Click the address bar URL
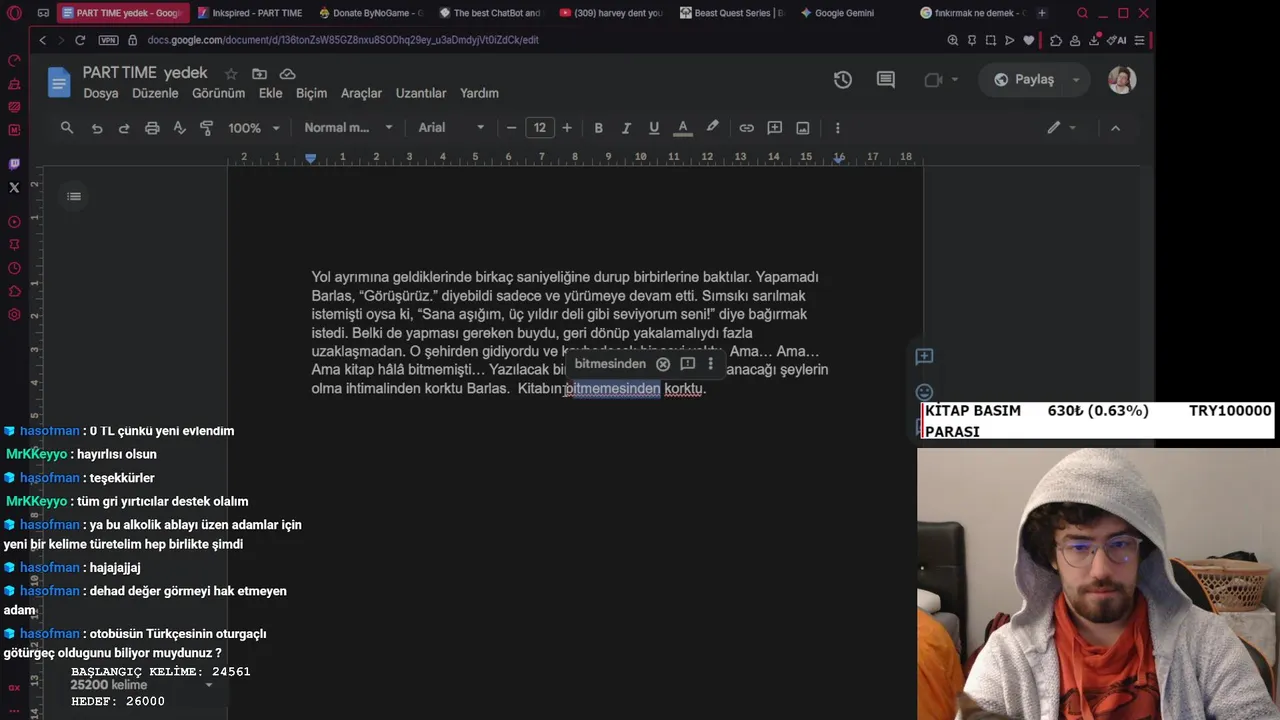 343,40
